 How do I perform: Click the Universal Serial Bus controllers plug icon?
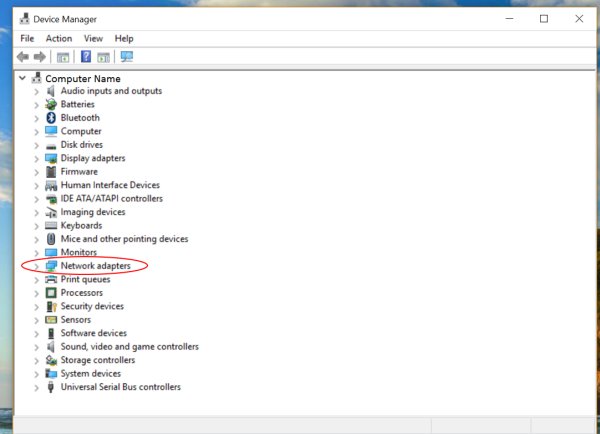[x=51, y=387]
